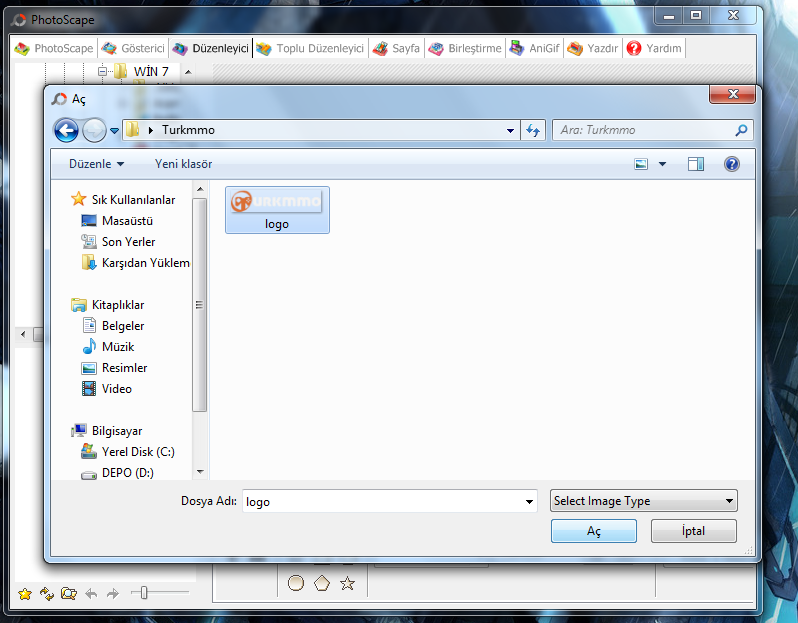798x623 pixels.
Task: Cancel the dialog with İptal
Action: click(693, 531)
